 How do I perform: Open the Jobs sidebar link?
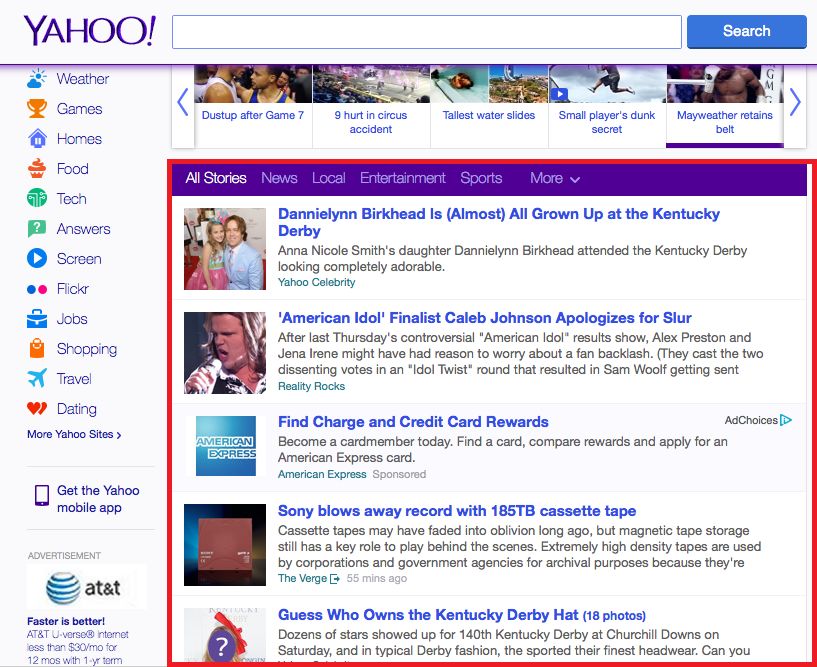(x=72, y=318)
